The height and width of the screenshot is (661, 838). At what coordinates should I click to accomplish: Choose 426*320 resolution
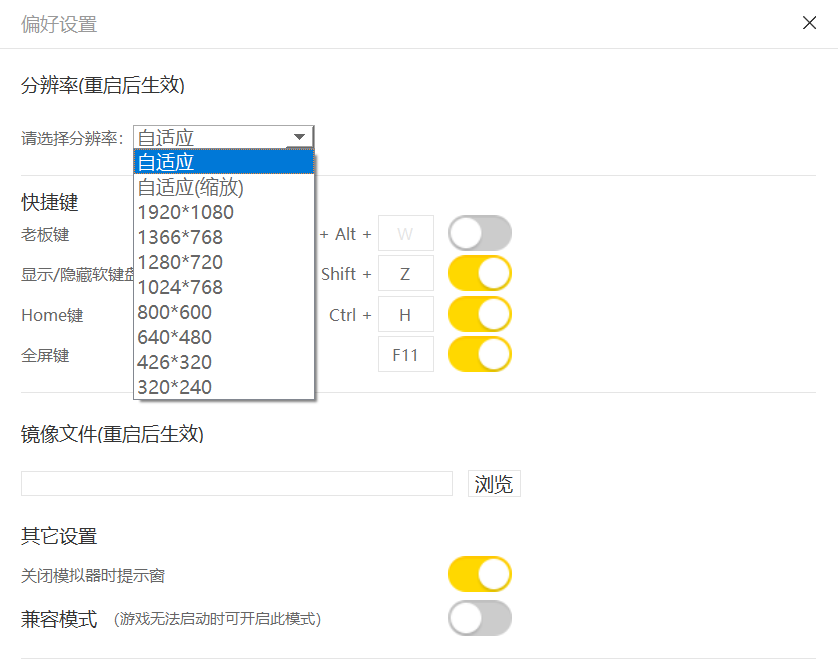[223, 362]
